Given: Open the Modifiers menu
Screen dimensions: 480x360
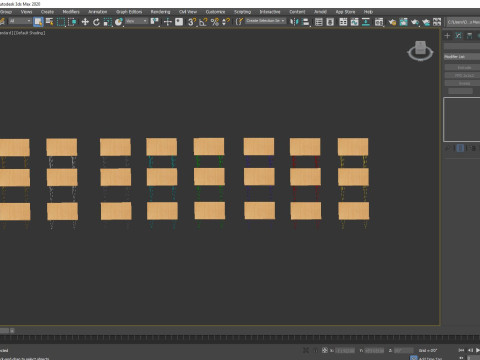Looking at the screenshot, I should click(71, 12).
